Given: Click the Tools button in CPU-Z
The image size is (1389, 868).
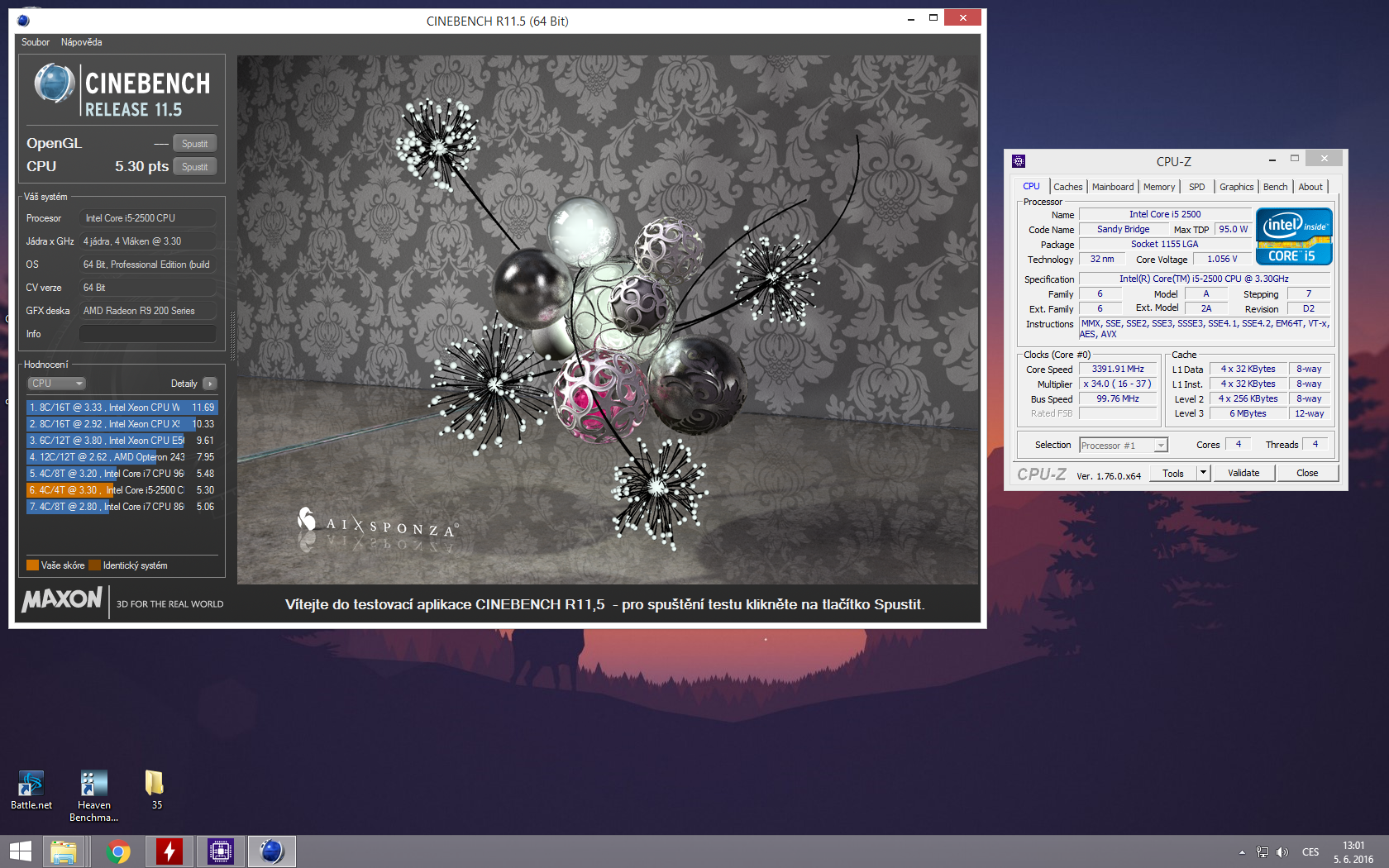Looking at the screenshot, I should click(1173, 474).
